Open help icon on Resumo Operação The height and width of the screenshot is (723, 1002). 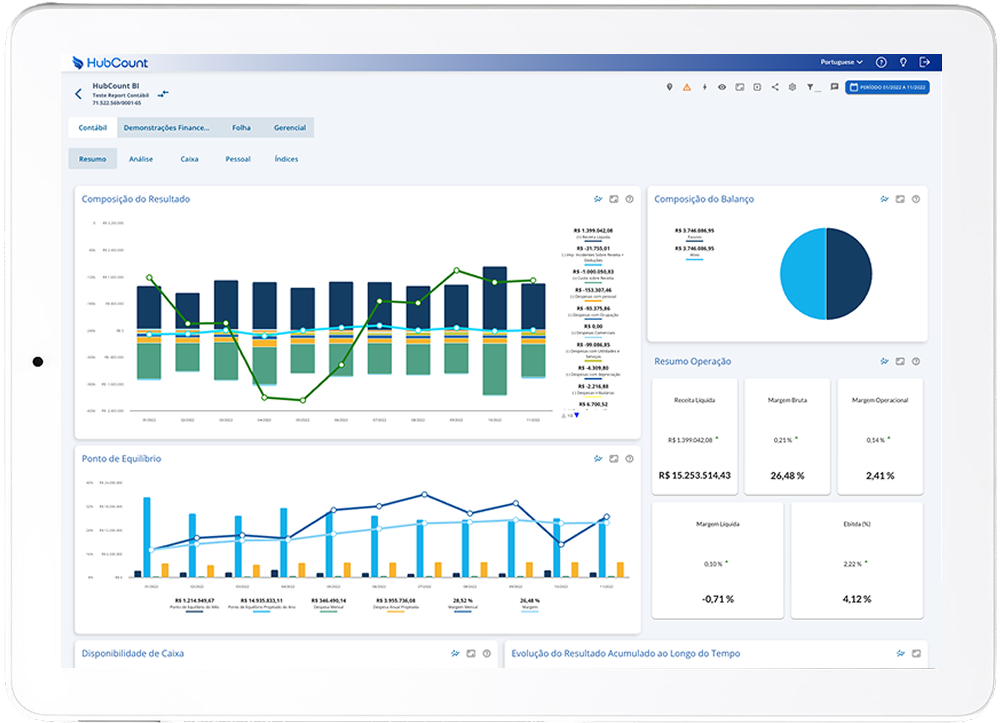(916, 361)
